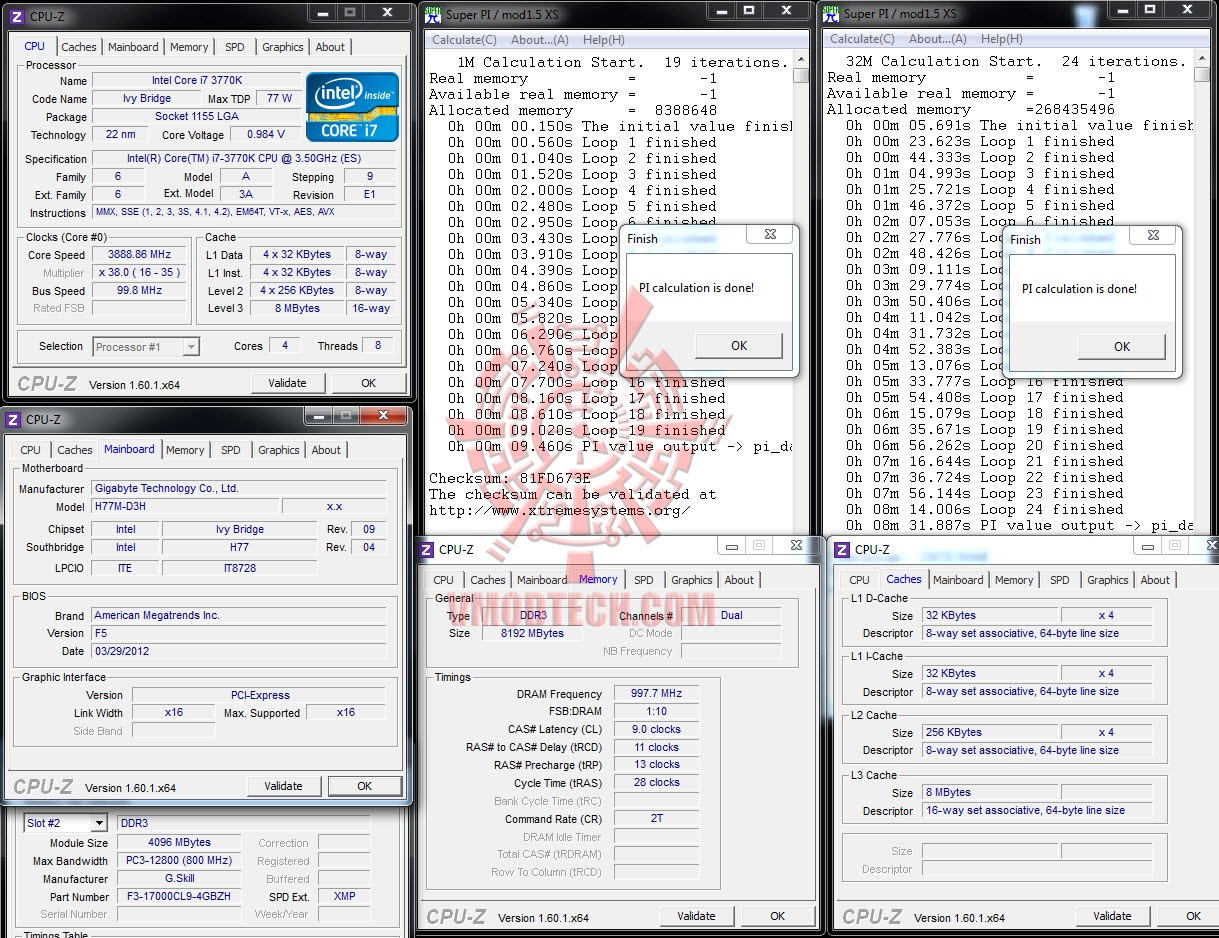Image resolution: width=1219 pixels, height=938 pixels.
Task: Open Help menu in the 1M Super PI window
Action: [603, 40]
